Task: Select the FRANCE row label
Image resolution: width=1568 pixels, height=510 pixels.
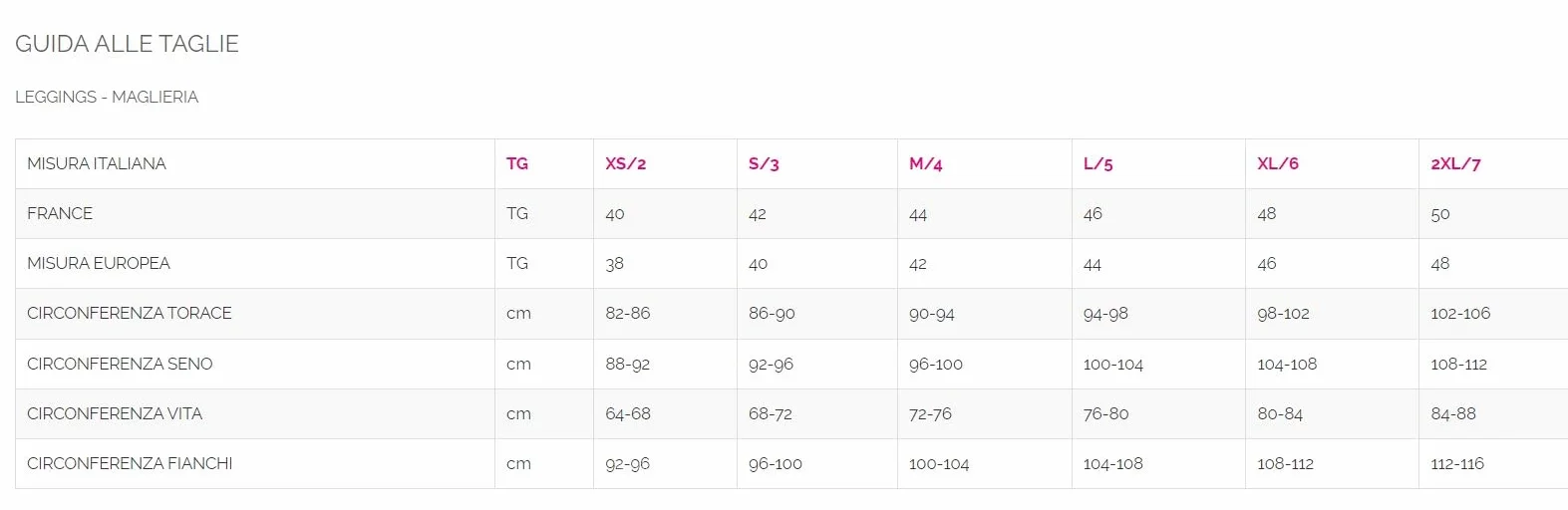Action: coord(60,213)
